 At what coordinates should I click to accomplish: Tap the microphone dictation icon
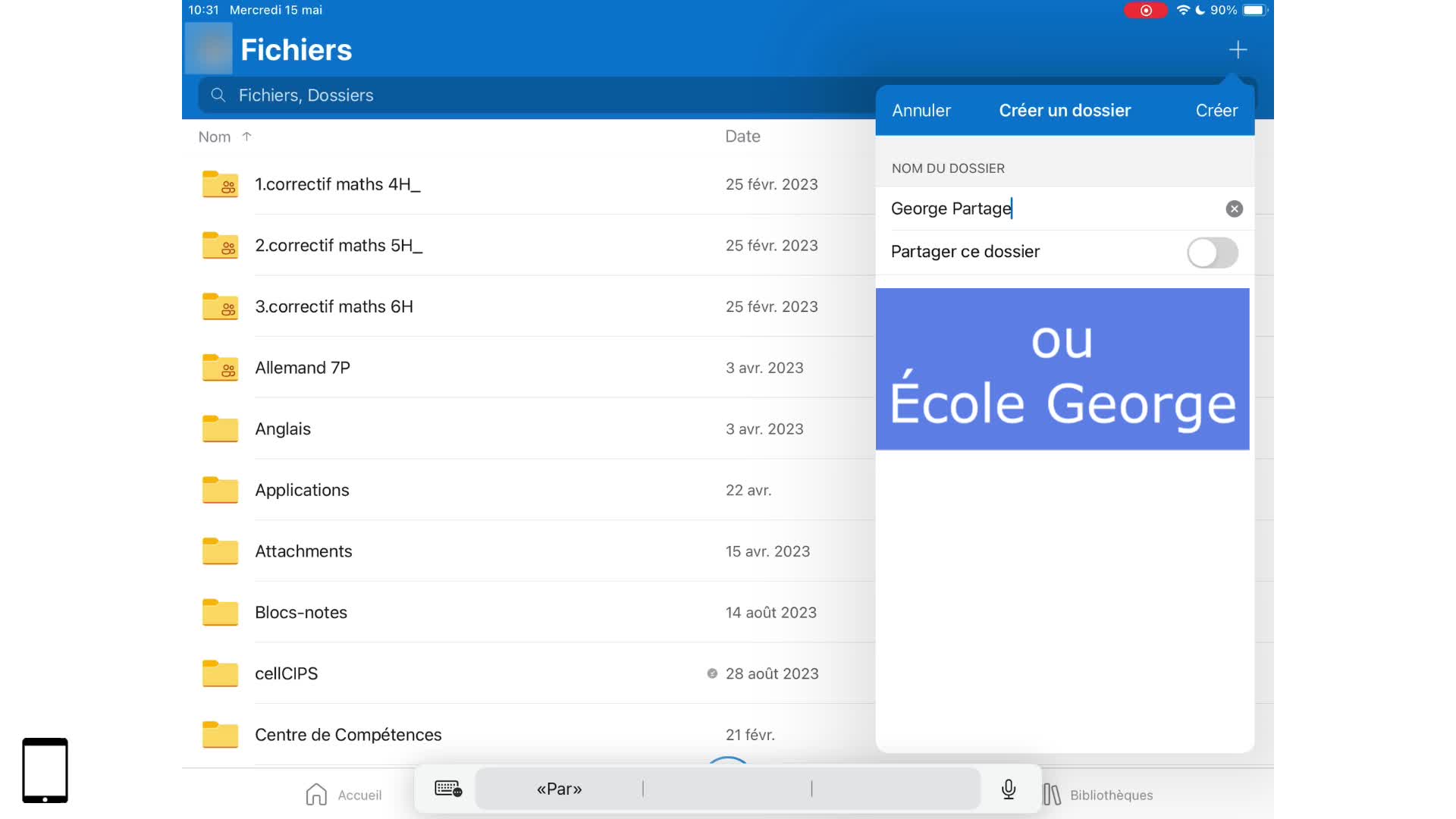coord(1008,789)
